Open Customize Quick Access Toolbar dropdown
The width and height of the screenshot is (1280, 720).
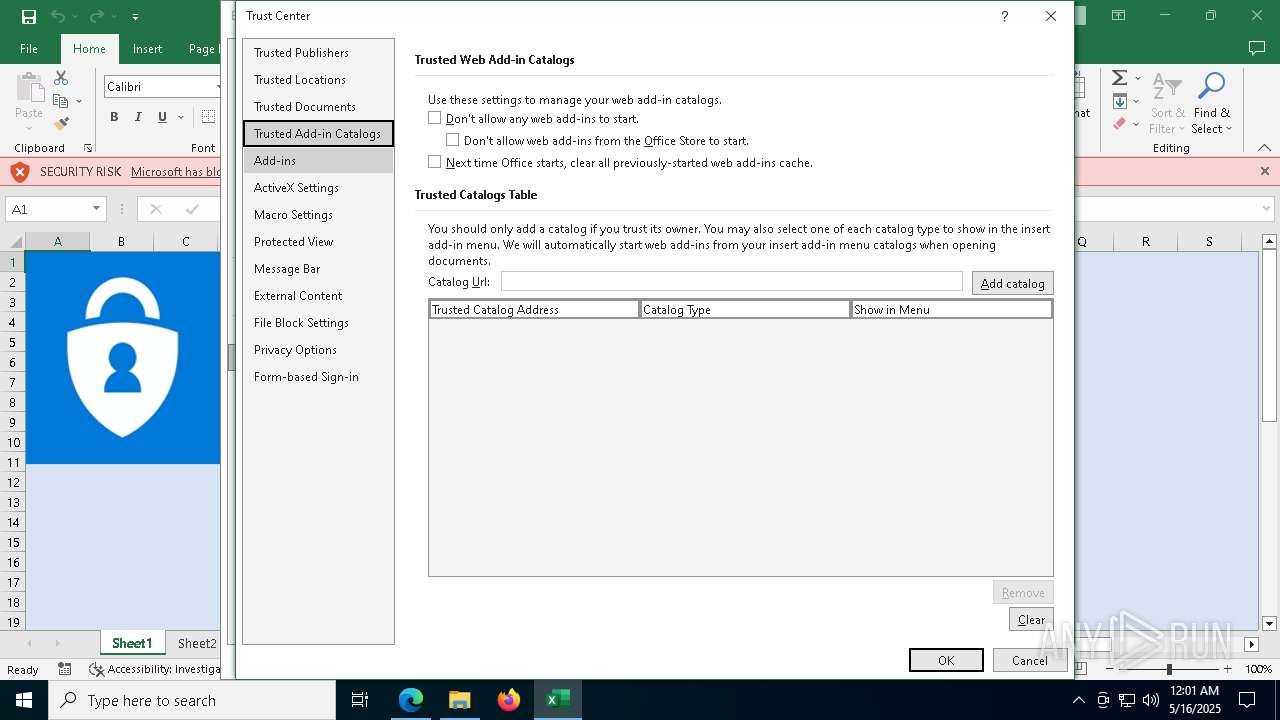(x=136, y=17)
